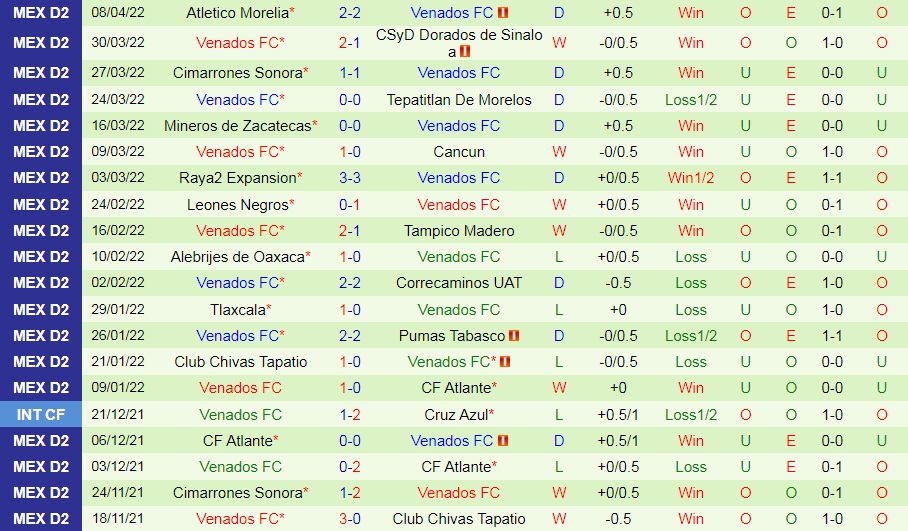Click red card icon in 21/01/22 match row

click(505, 362)
